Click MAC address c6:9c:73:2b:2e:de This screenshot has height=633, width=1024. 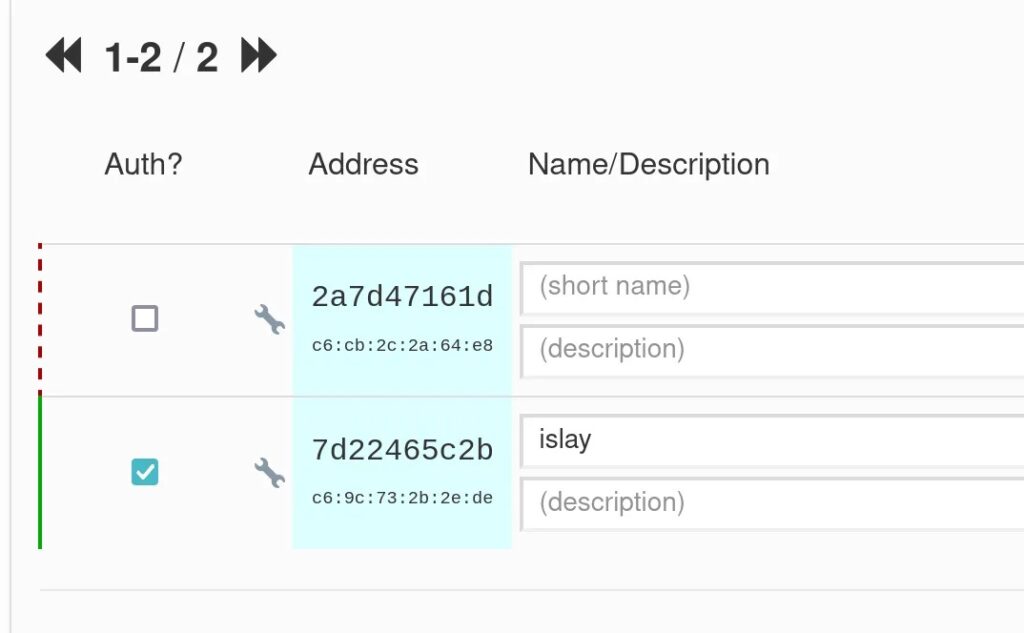402,498
